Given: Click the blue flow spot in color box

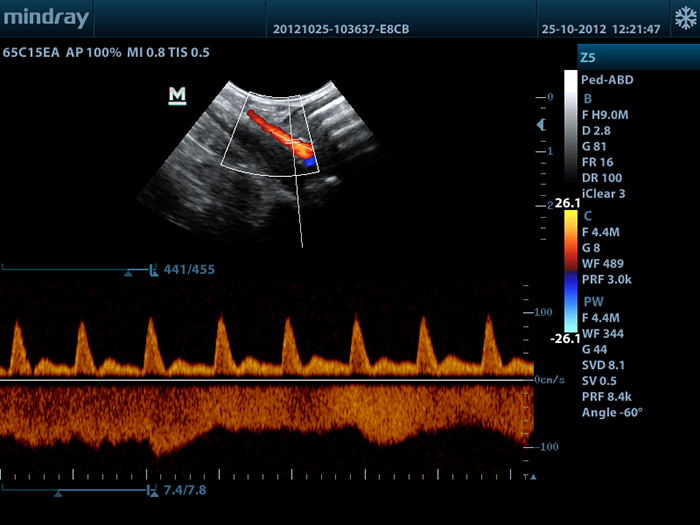Looking at the screenshot, I should click(310, 160).
